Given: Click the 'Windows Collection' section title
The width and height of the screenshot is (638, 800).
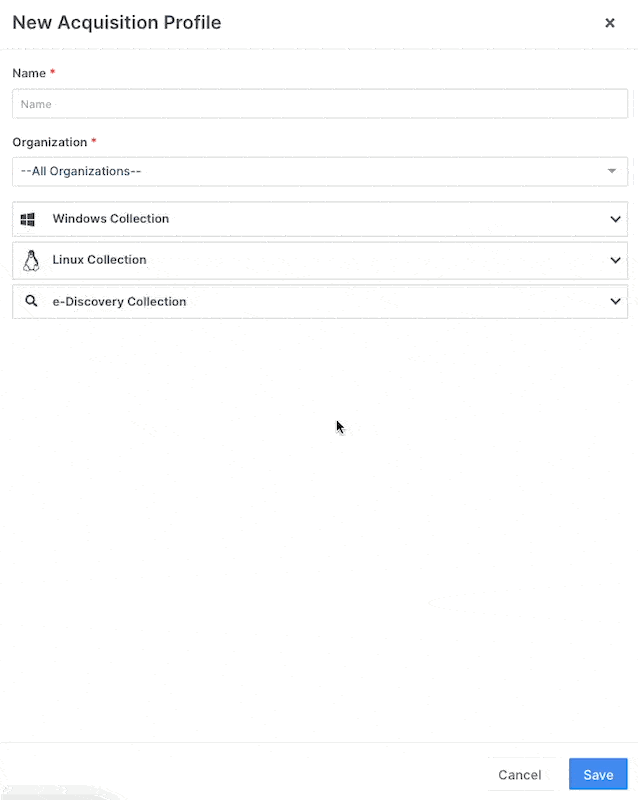Looking at the screenshot, I should click(x=111, y=219).
